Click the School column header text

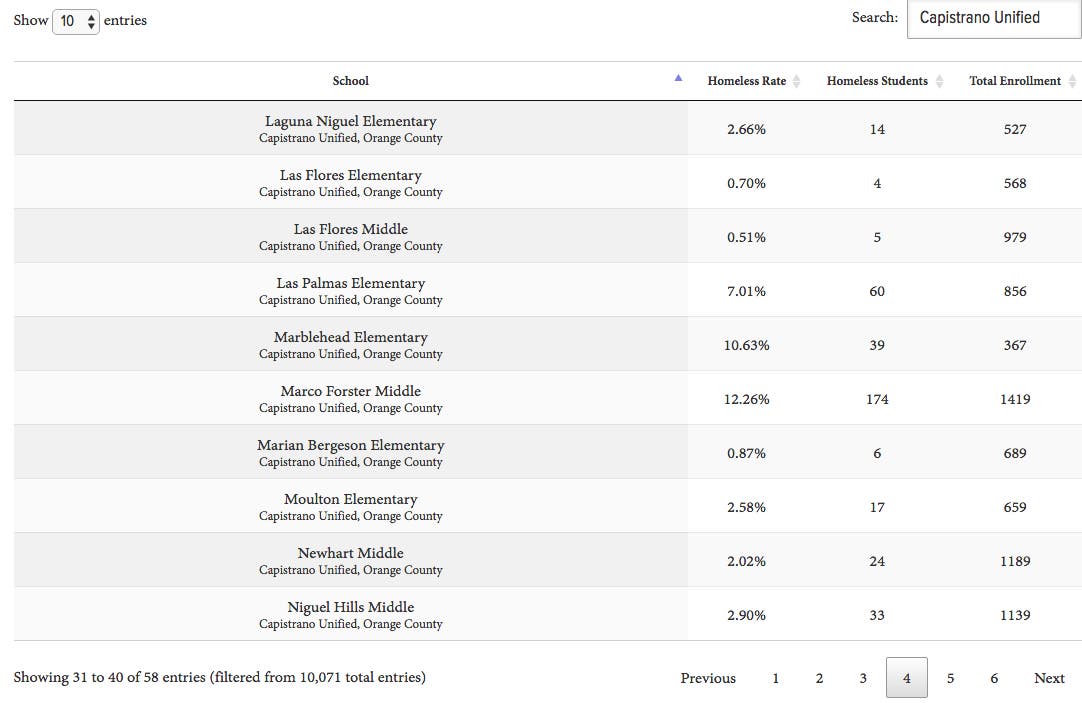[x=350, y=81]
